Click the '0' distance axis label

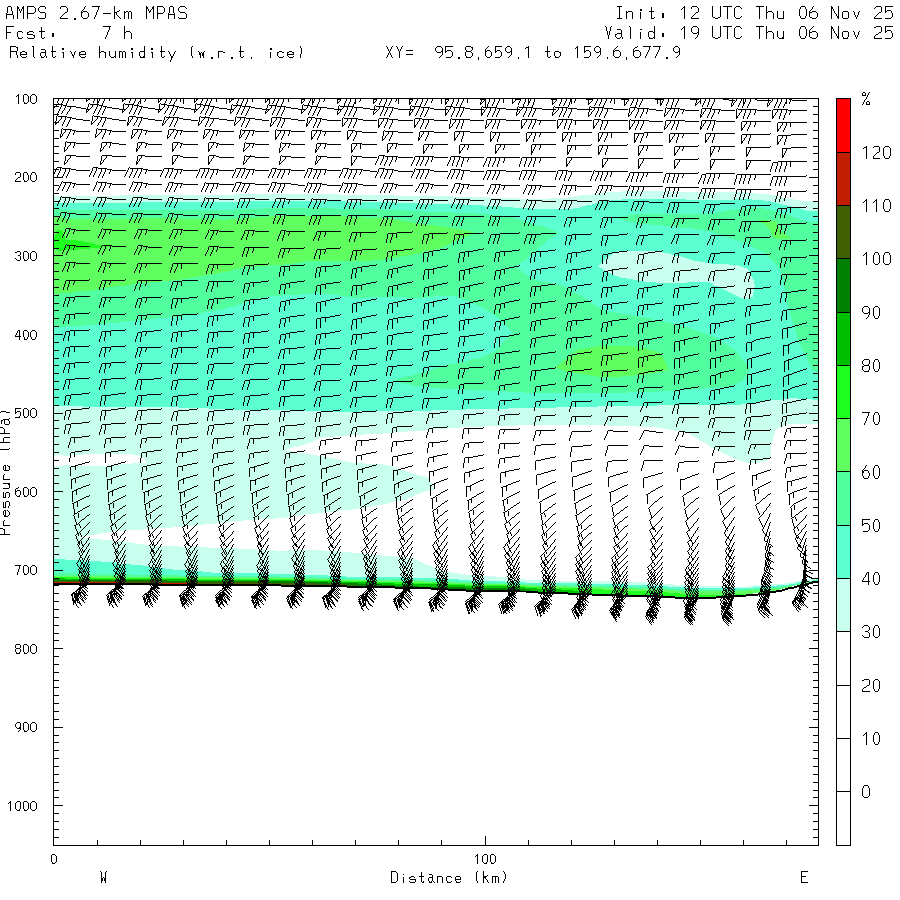coord(54,859)
